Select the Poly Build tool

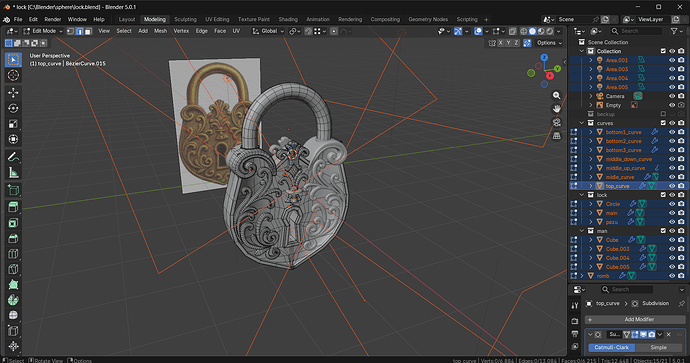coord(13,285)
